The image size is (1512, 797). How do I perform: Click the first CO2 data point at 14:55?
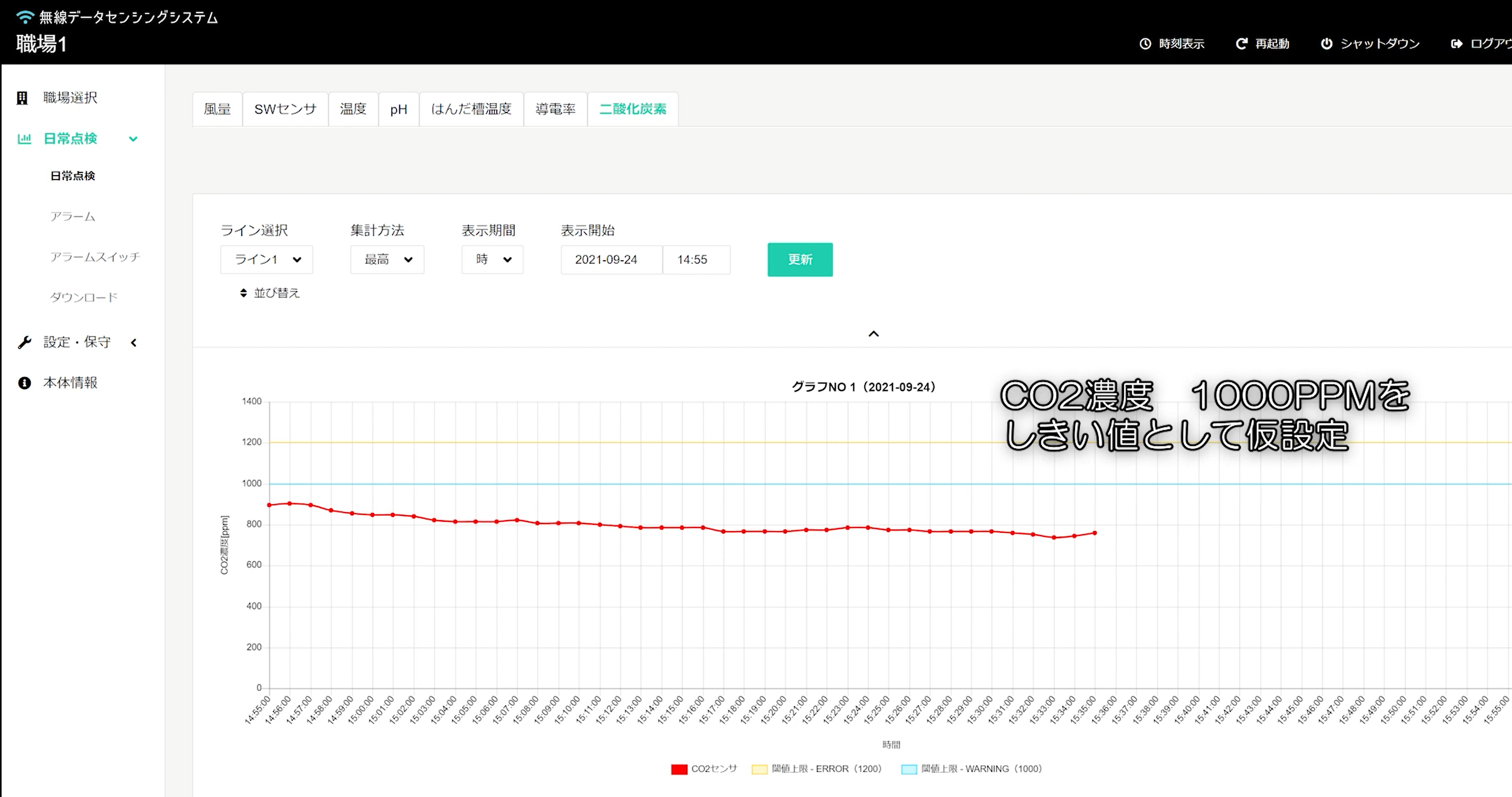(269, 505)
